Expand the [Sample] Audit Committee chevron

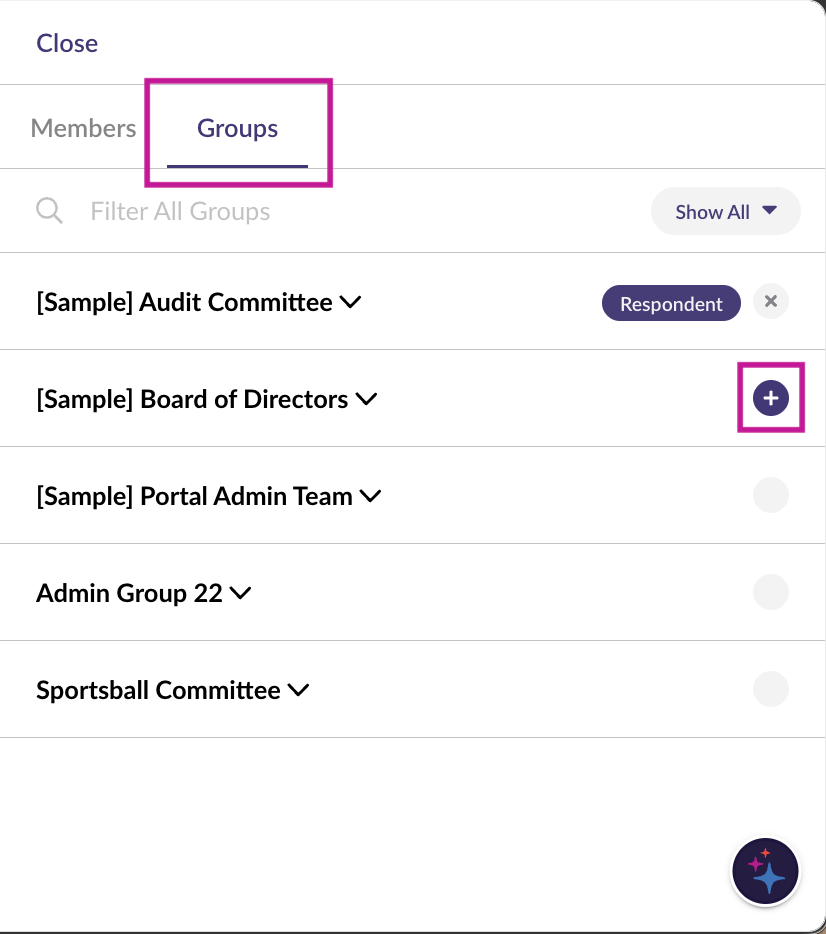350,303
